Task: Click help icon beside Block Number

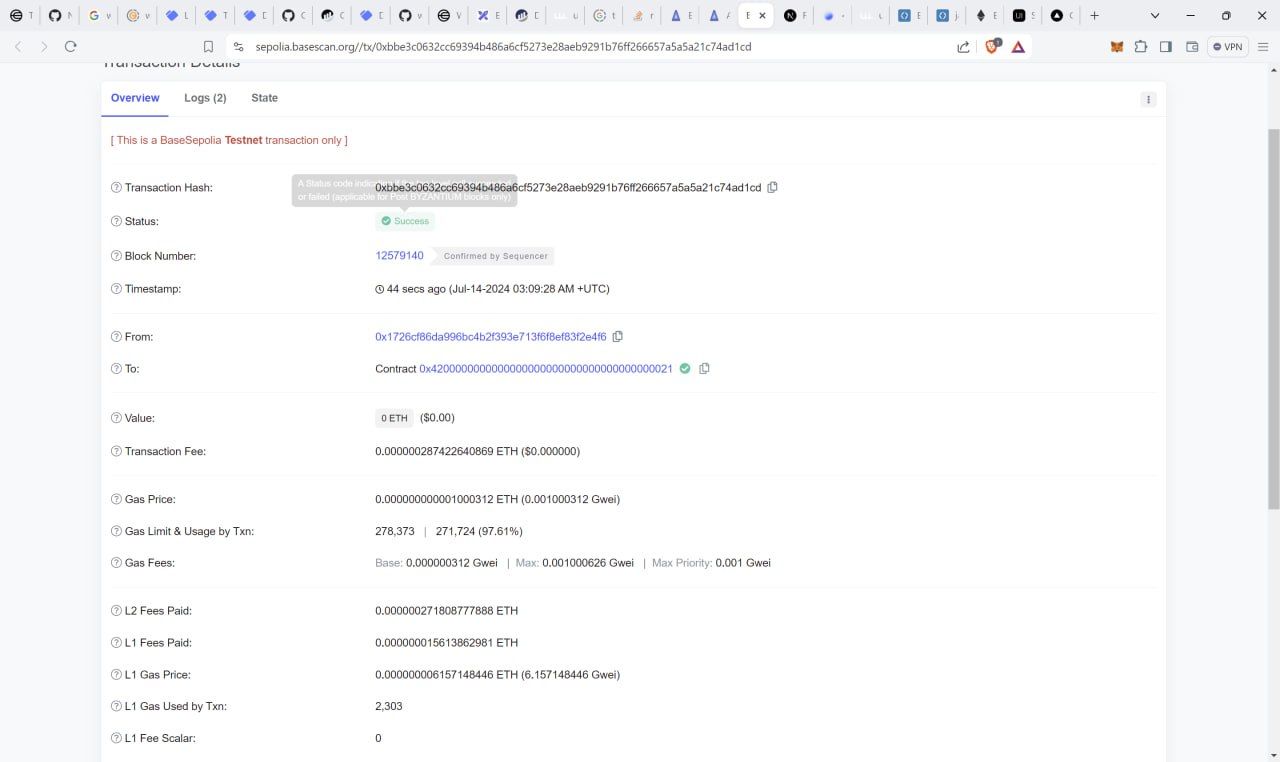Action: click(x=116, y=256)
